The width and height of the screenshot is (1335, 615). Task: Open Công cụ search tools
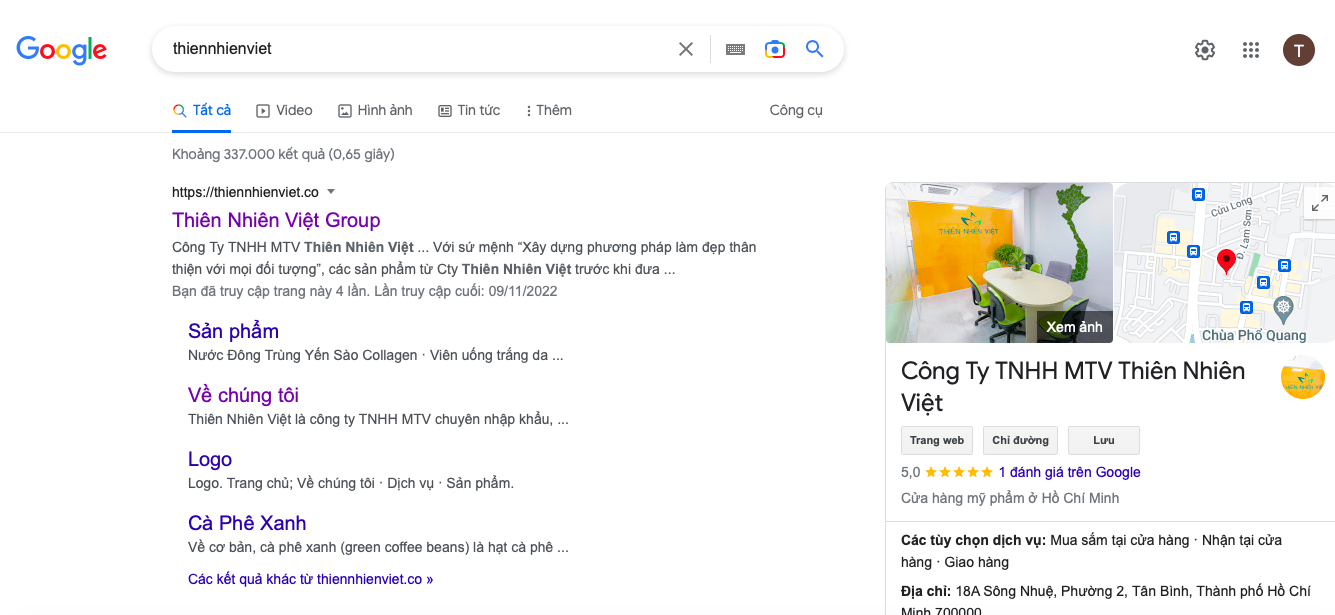(x=796, y=110)
